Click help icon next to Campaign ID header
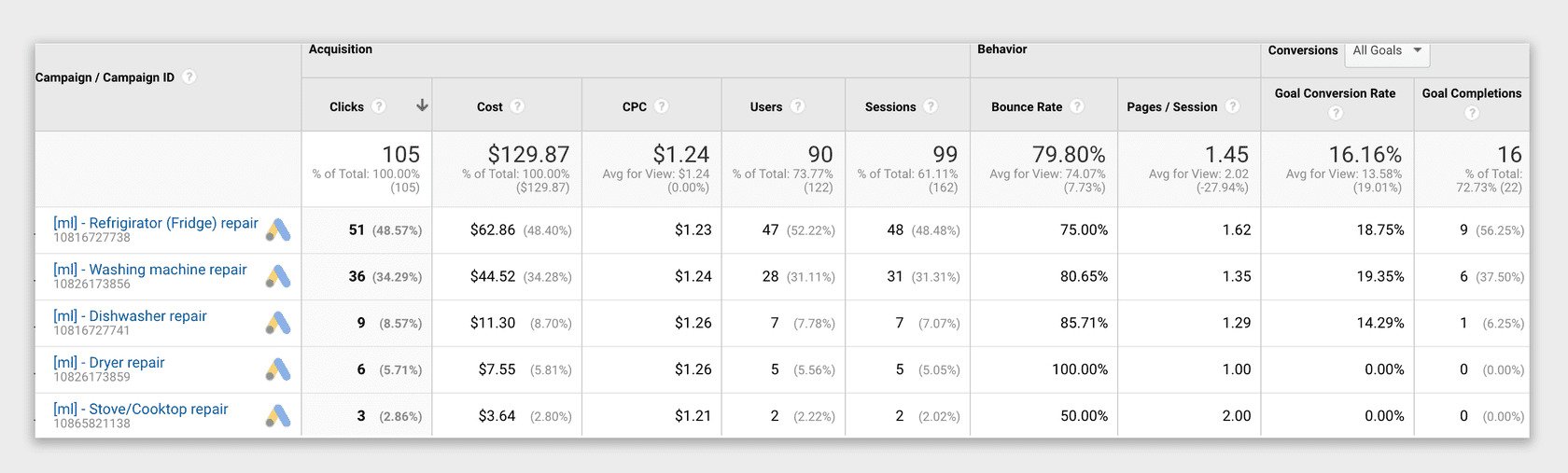This screenshot has height=473, width=1568. 189,77
